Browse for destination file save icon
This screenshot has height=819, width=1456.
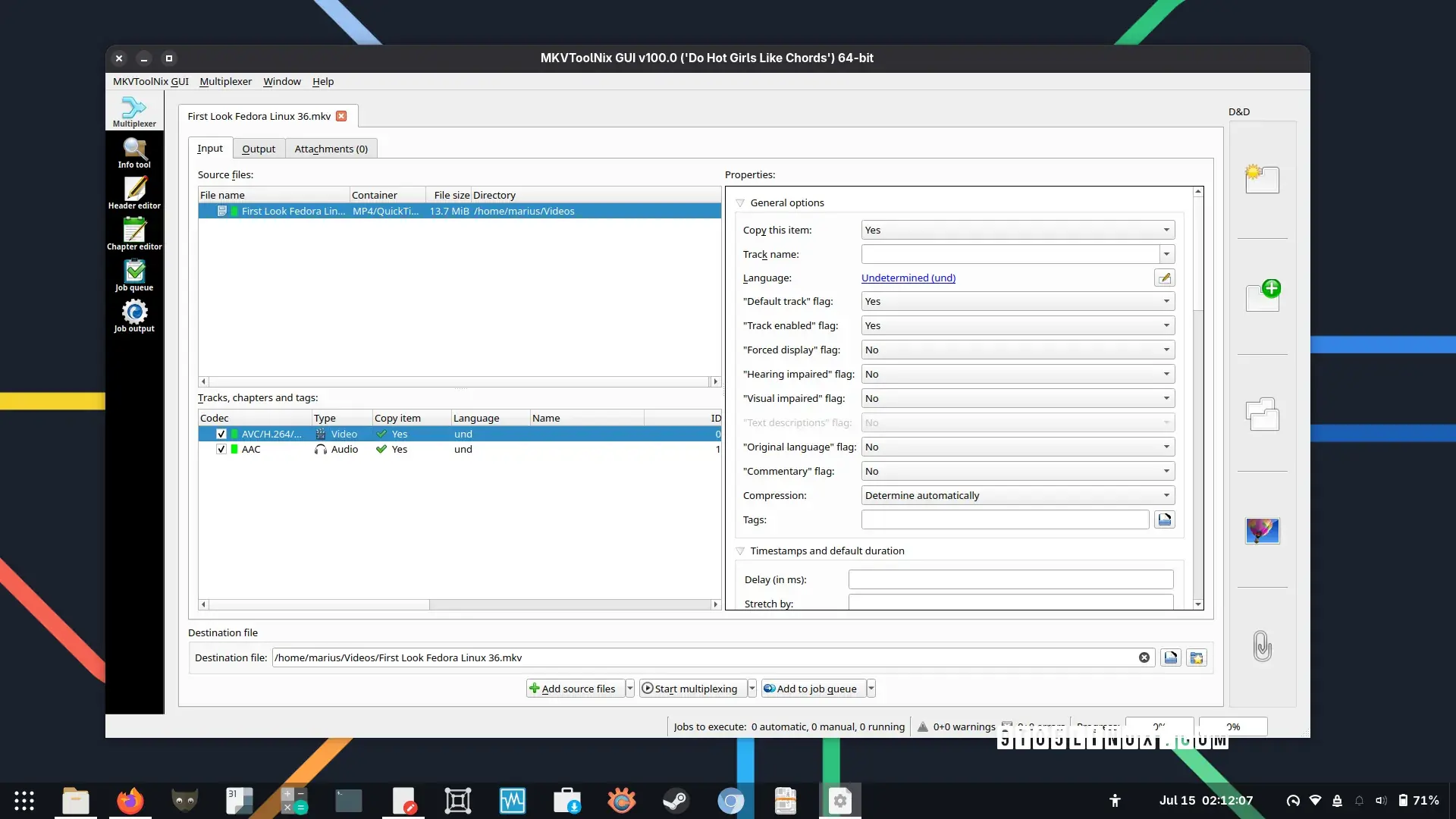pos(1171,657)
